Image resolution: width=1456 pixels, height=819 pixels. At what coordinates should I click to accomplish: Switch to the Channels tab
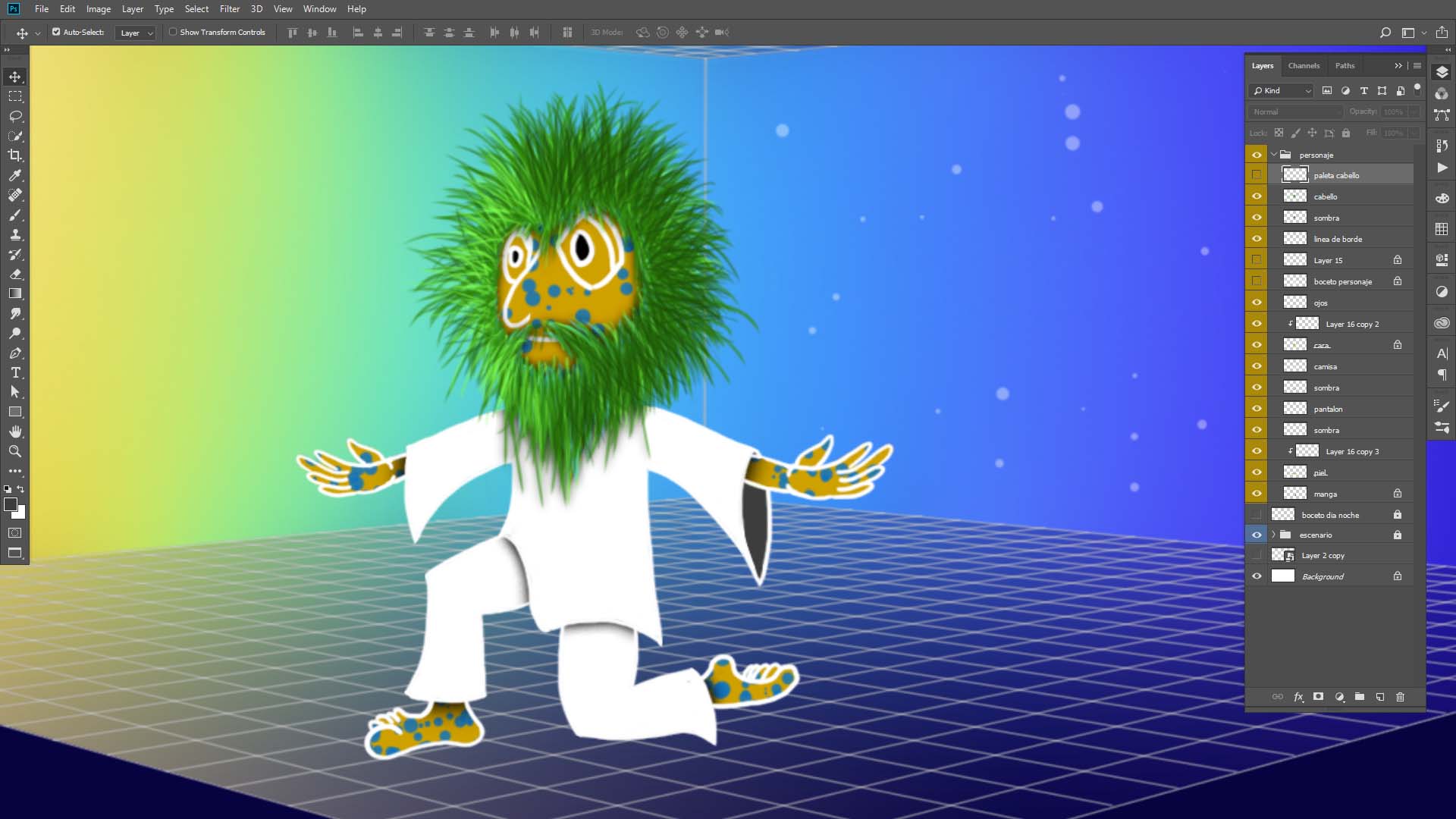(1304, 66)
